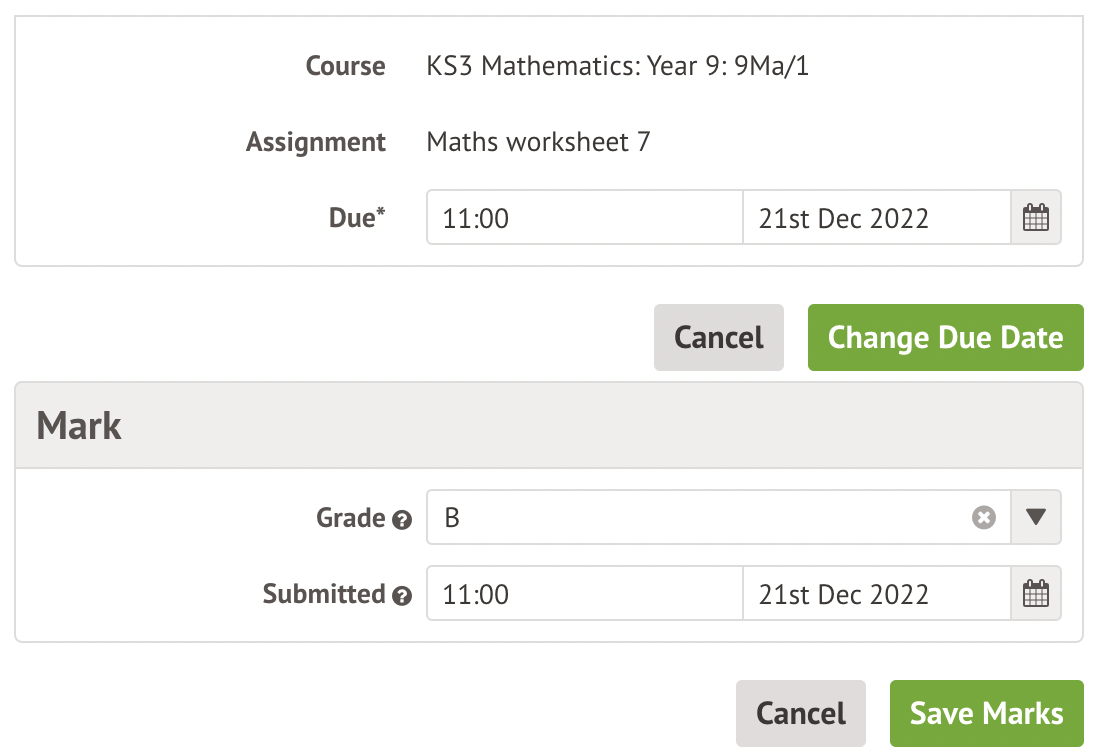Viewport: 1100px width, 756px height.
Task: Cancel the mark entry
Action: [x=800, y=713]
